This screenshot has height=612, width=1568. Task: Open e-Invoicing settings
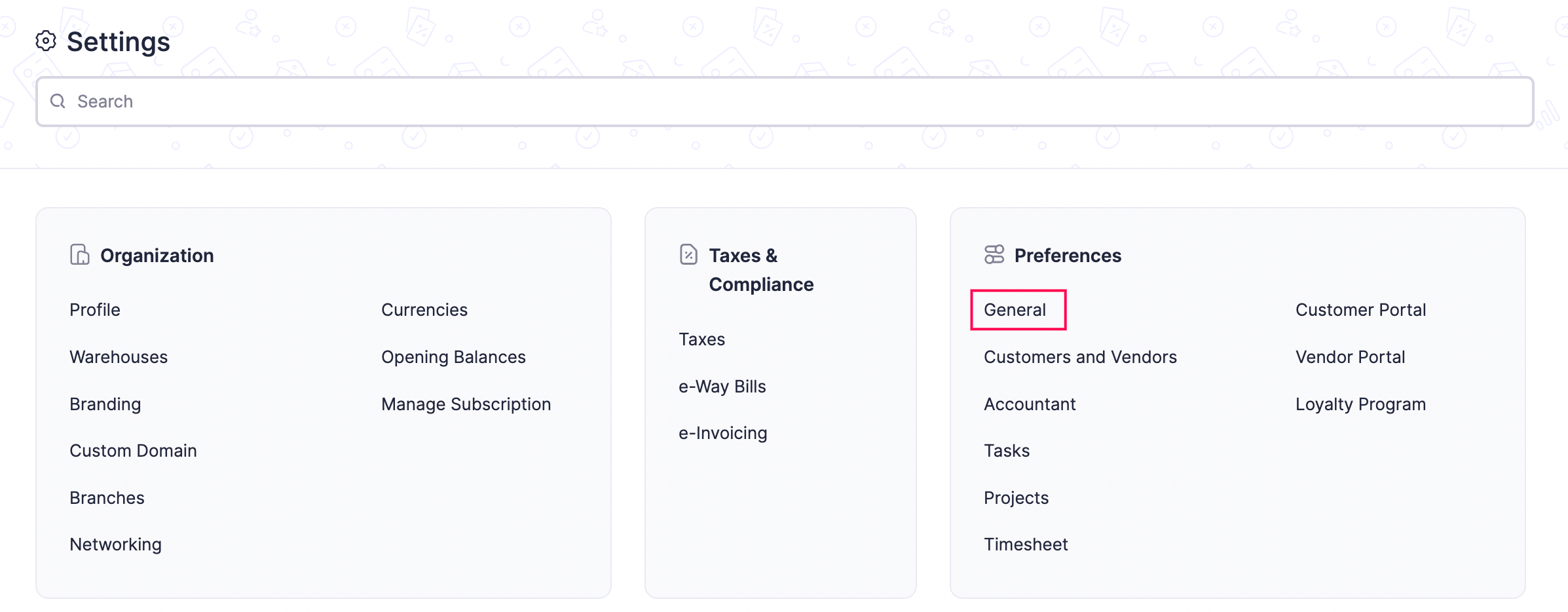(x=723, y=432)
